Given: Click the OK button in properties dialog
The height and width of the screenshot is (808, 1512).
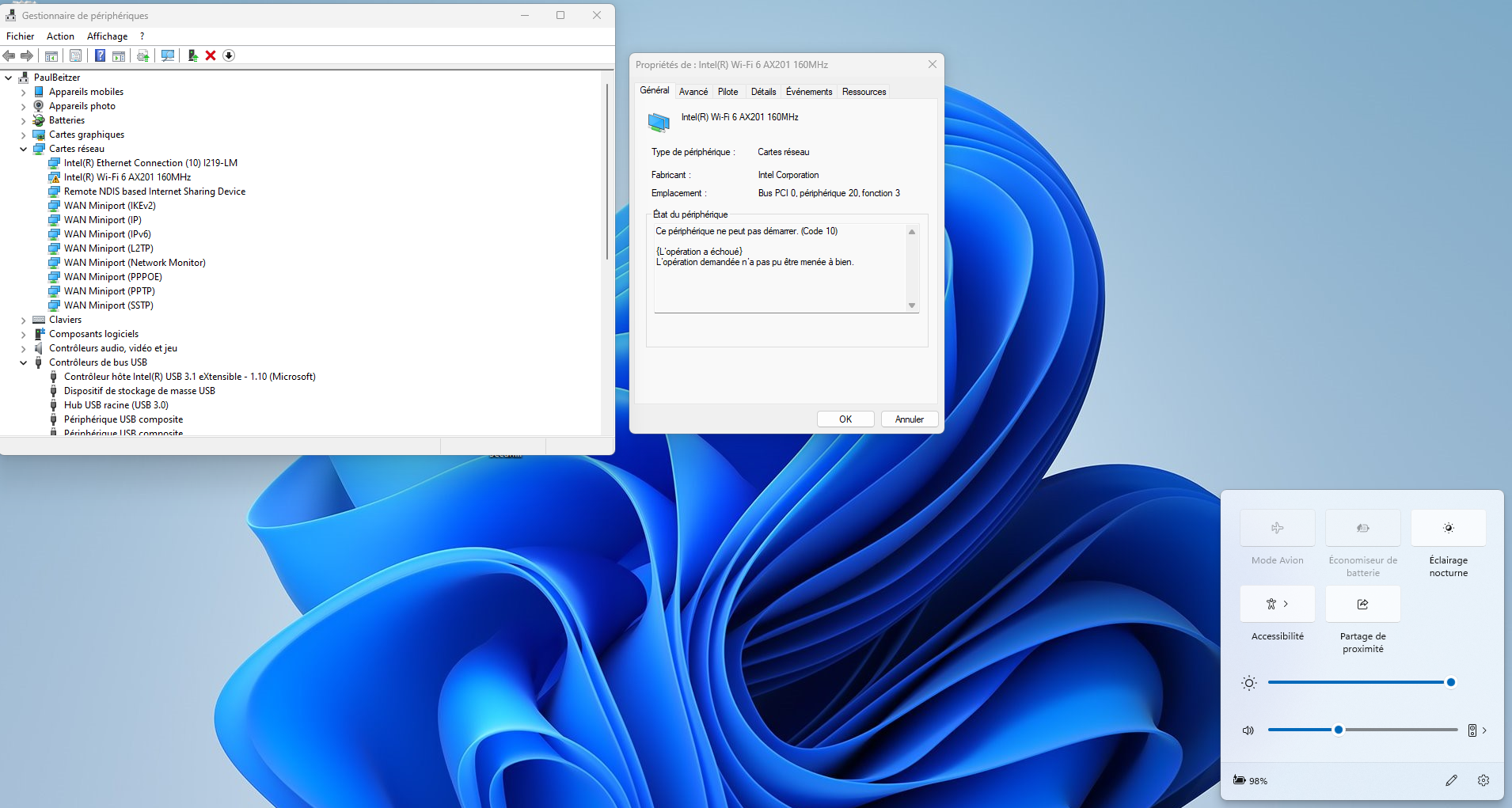Looking at the screenshot, I should point(845,419).
